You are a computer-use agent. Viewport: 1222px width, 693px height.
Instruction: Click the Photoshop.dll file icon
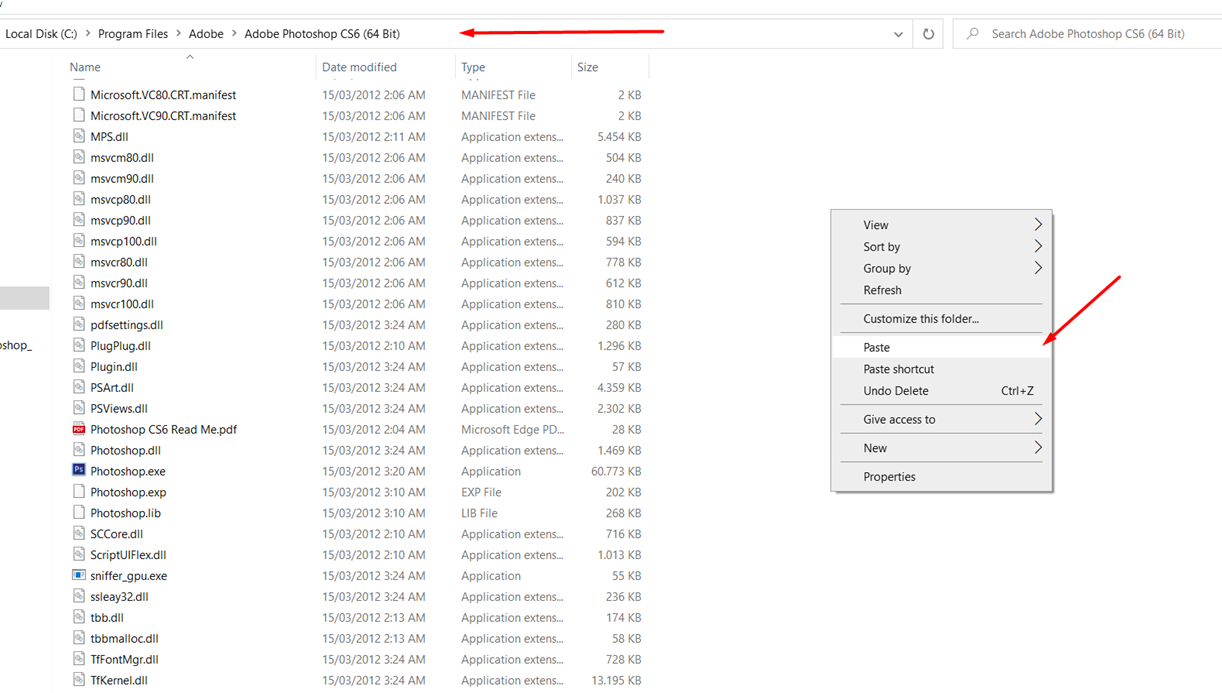(79, 450)
